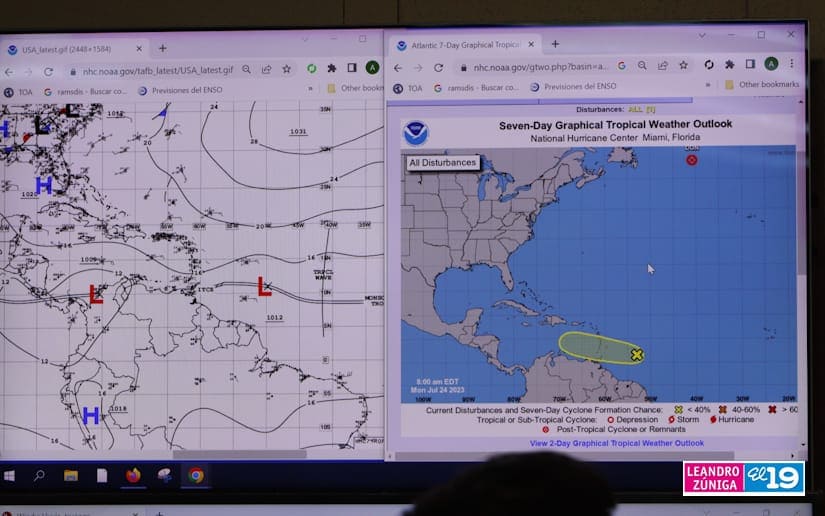
Task: Go back in right NHC browser window
Action: 398,68
